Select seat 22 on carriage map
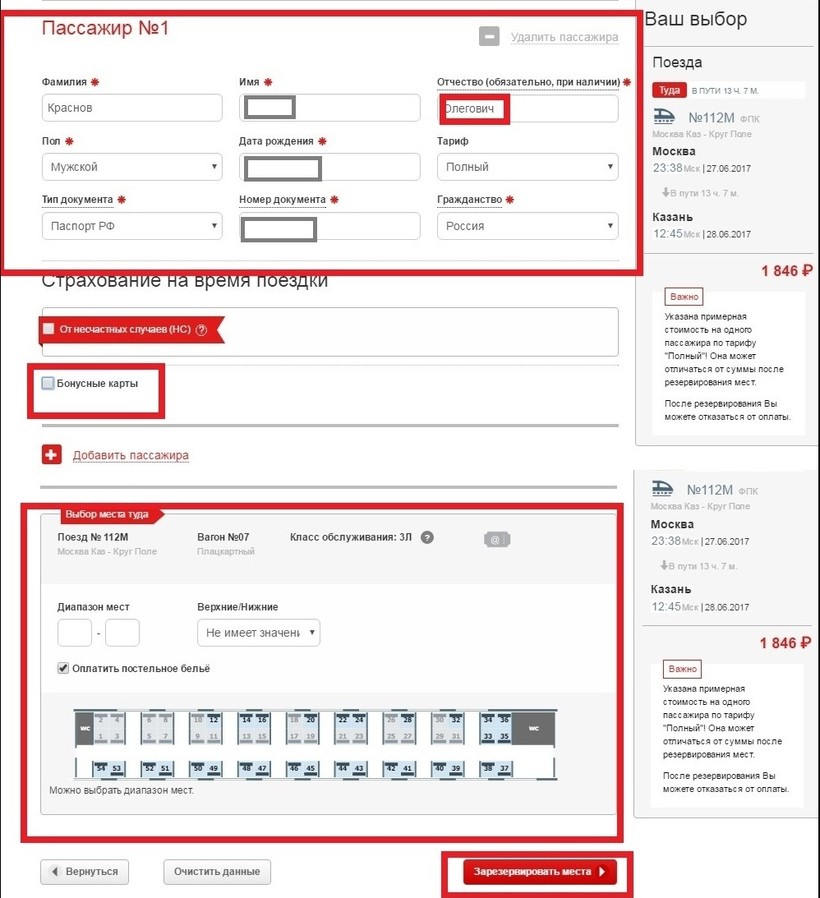This screenshot has height=898, width=820. tap(342, 719)
